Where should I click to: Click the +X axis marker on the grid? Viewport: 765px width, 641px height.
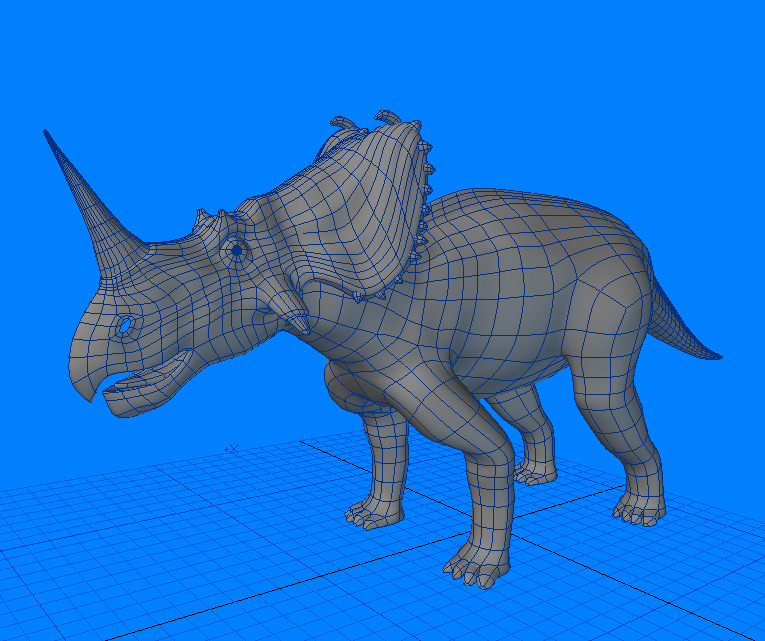(x=232, y=449)
